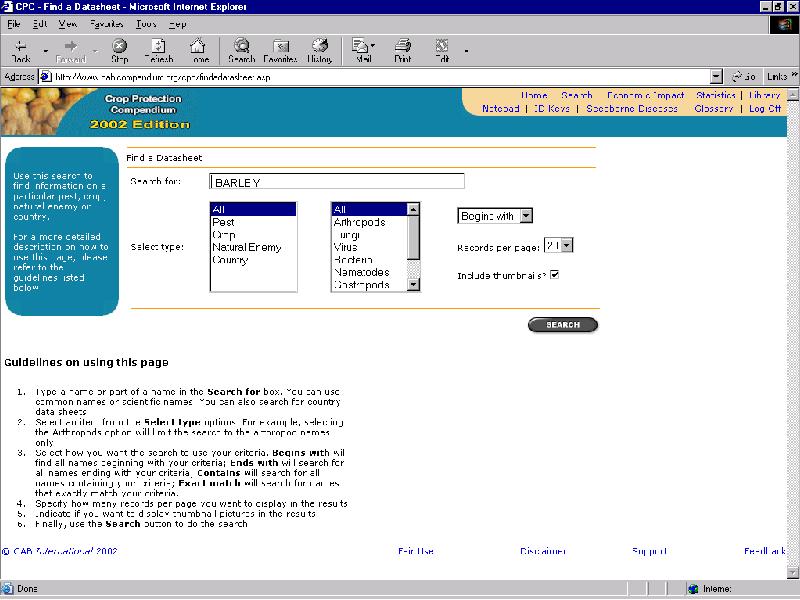800x600 pixels.
Task: Open the Fair Use footer link
Action: tap(416, 551)
